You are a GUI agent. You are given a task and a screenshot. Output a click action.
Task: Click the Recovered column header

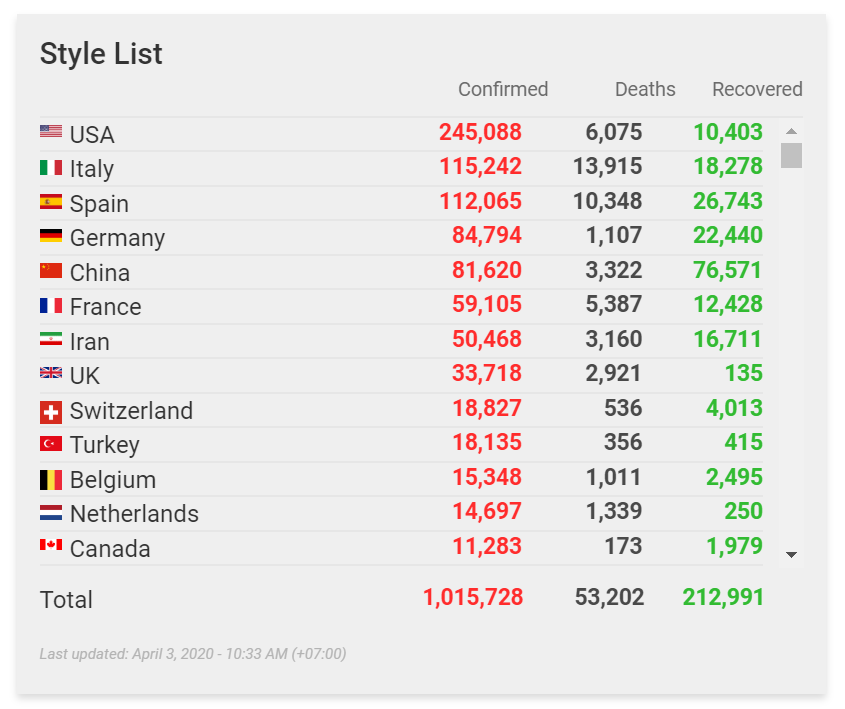pyautogui.click(x=757, y=90)
